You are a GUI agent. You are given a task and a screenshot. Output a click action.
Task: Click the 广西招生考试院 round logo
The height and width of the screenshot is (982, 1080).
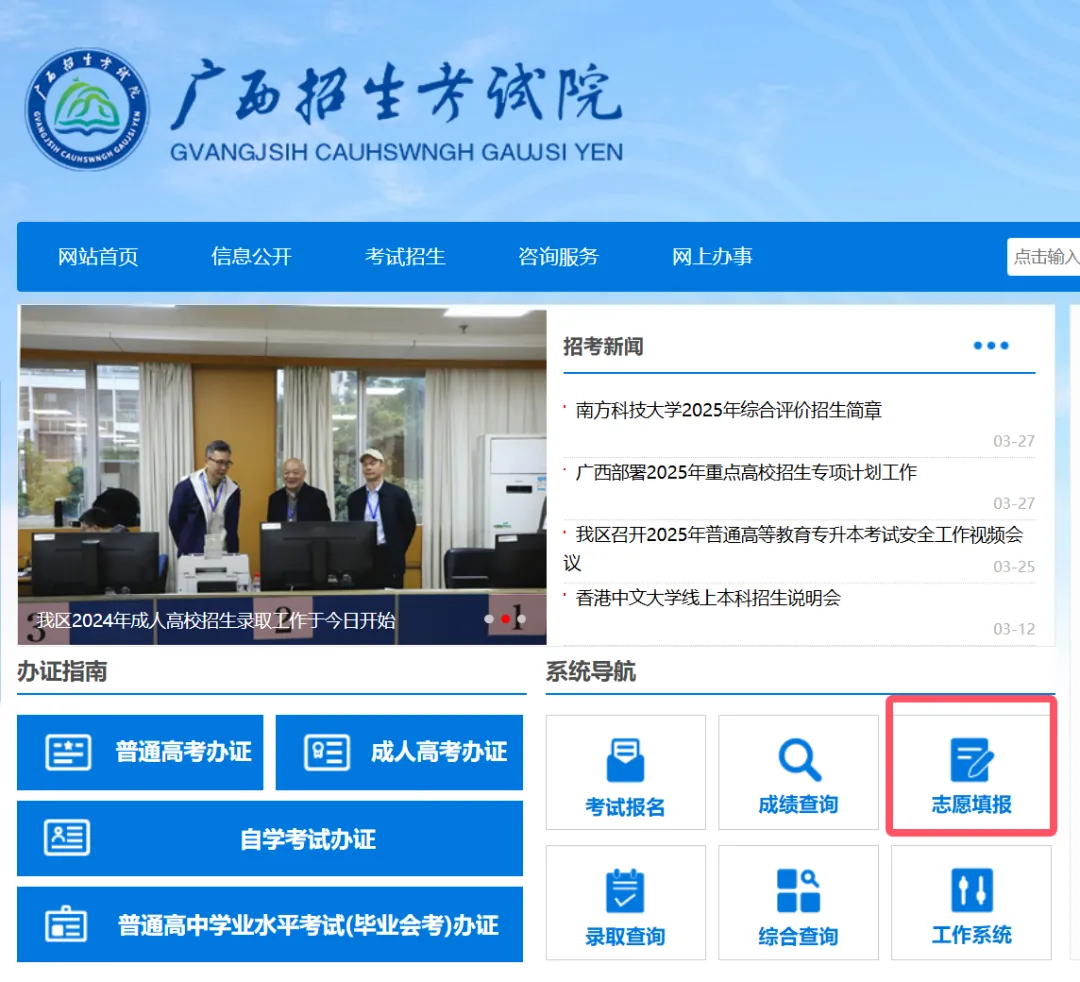point(87,109)
